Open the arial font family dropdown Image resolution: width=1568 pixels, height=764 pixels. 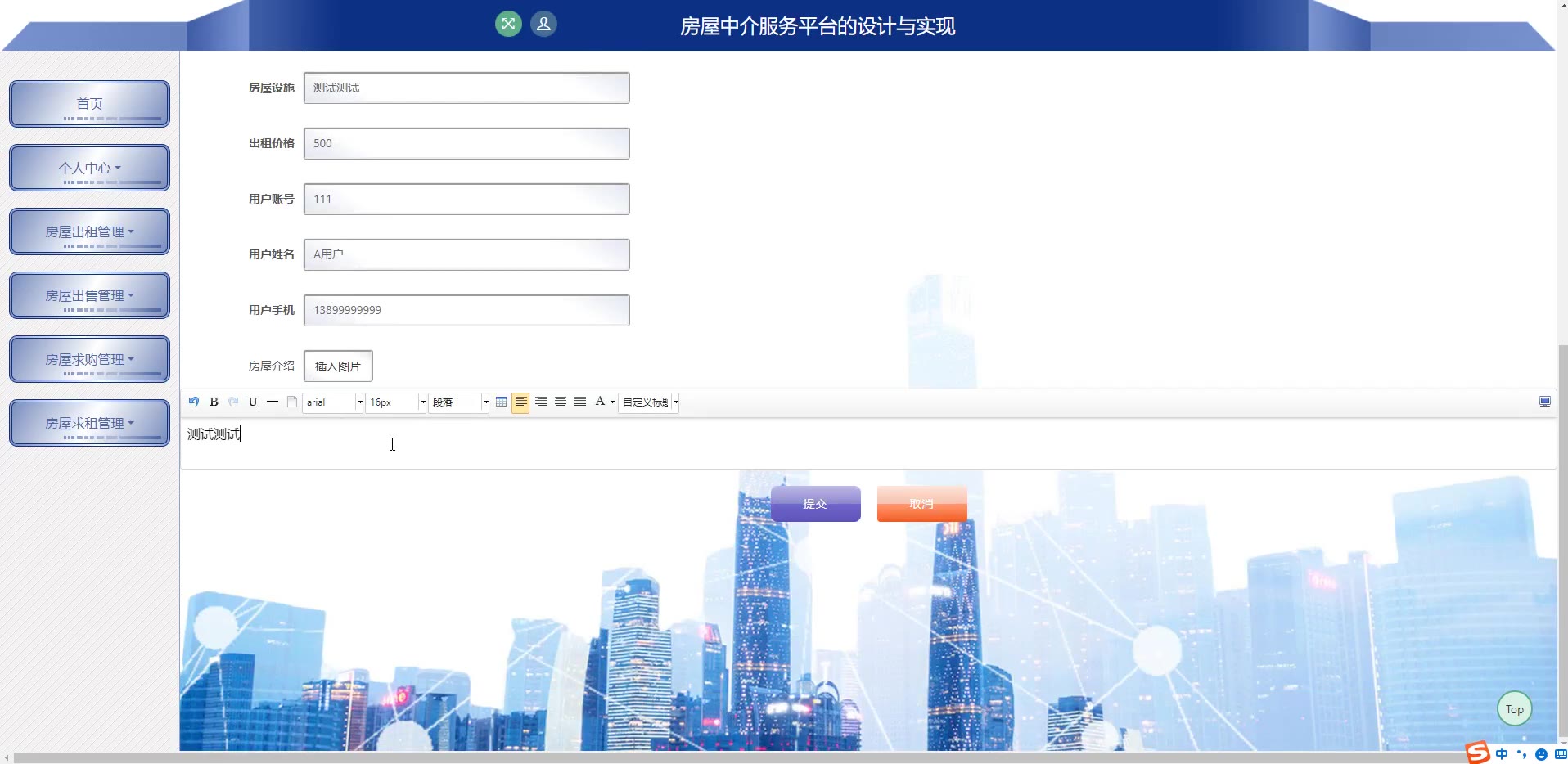tap(332, 402)
